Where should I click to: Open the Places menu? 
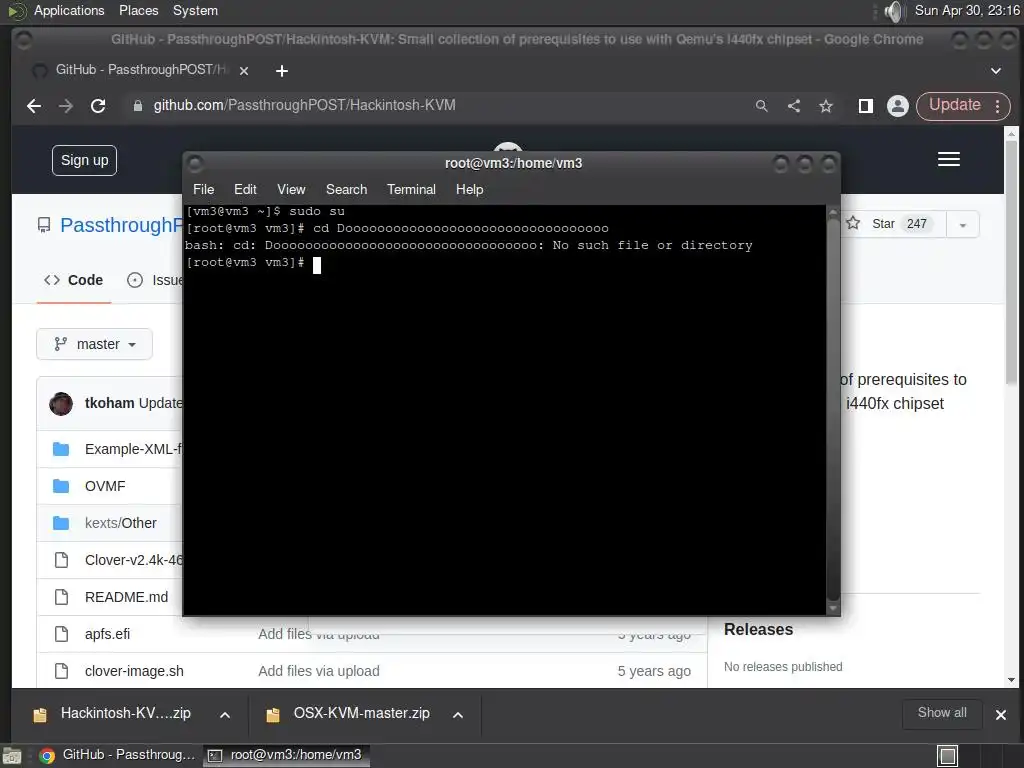pos(138,10)
